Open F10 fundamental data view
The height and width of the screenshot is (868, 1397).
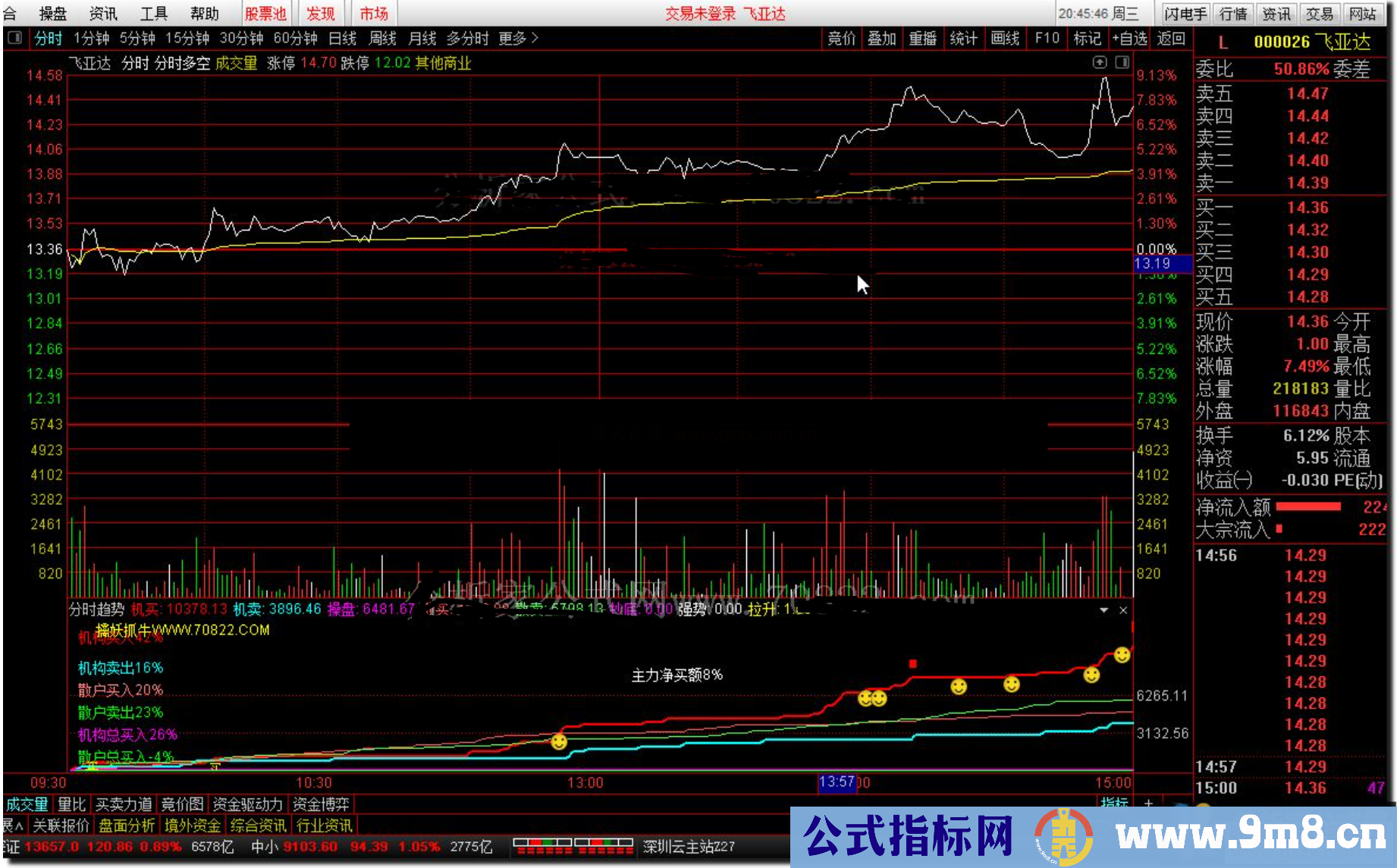click(x=1047, y=38)
